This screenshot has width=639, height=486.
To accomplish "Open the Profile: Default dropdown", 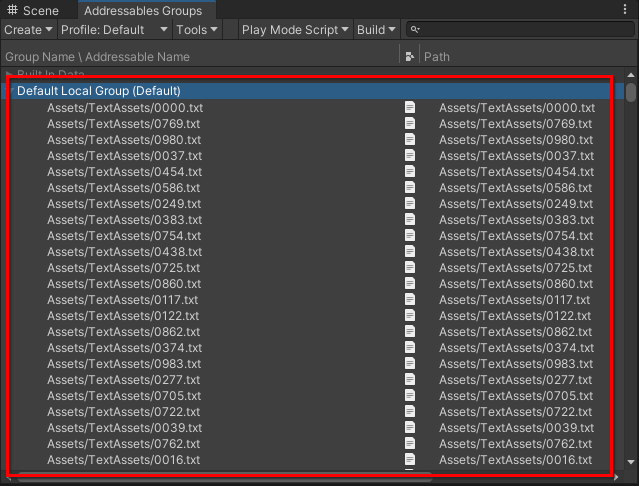I will point(115,30).
